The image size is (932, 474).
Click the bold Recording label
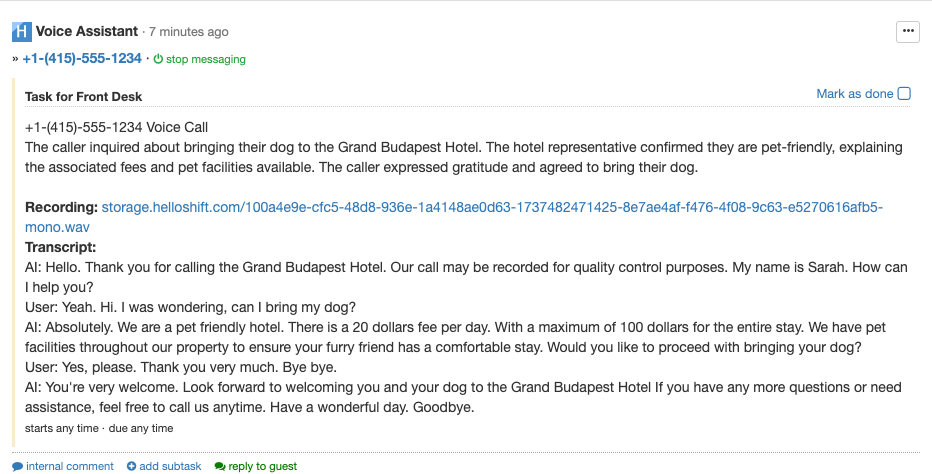click(x=61, y=208)
